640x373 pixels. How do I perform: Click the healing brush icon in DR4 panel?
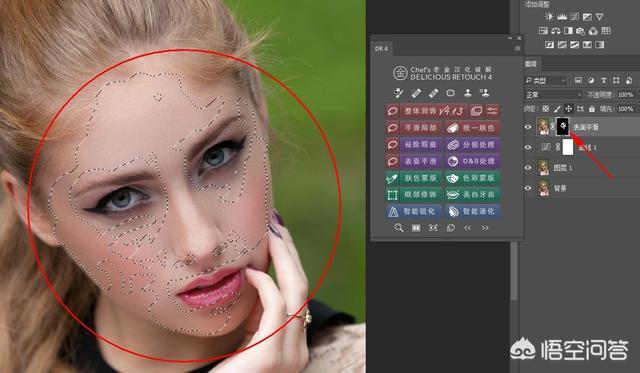398,93
